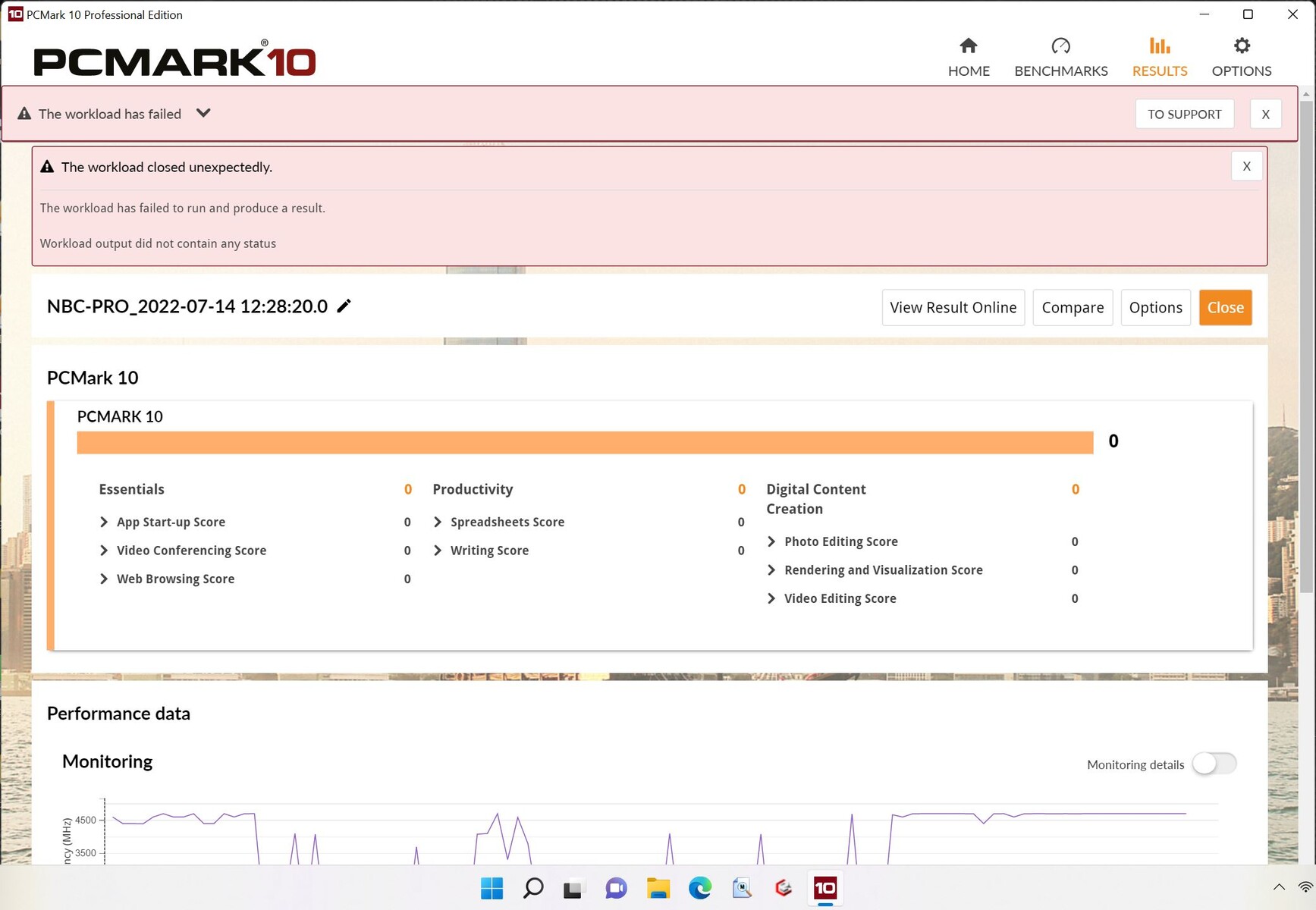Open Windows Start menu

492,888
